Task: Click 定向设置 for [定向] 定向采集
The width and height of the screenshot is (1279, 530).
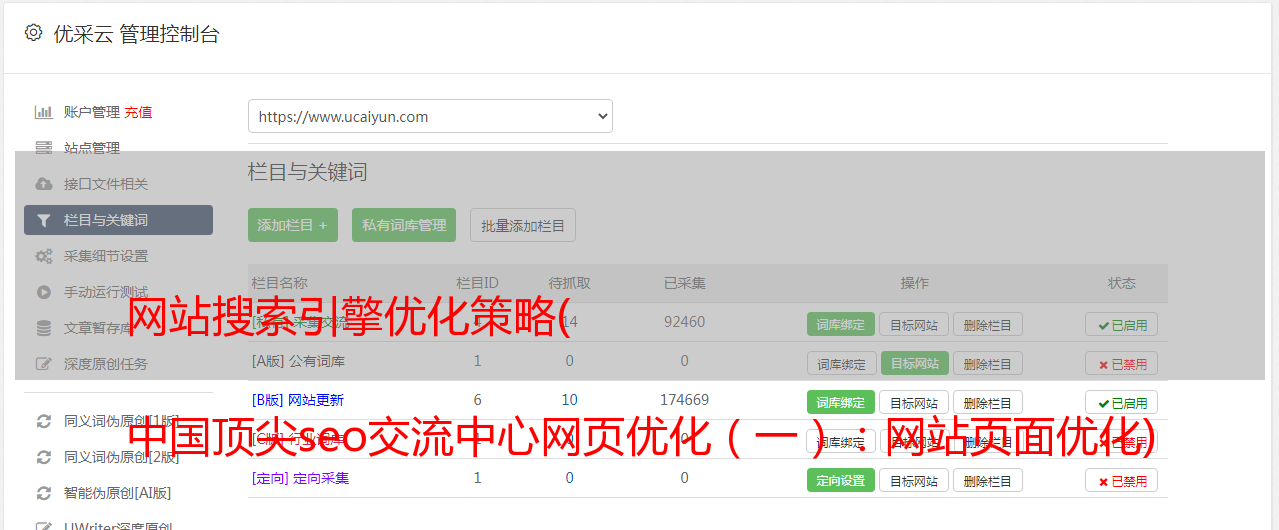Action: pos(841,480)
